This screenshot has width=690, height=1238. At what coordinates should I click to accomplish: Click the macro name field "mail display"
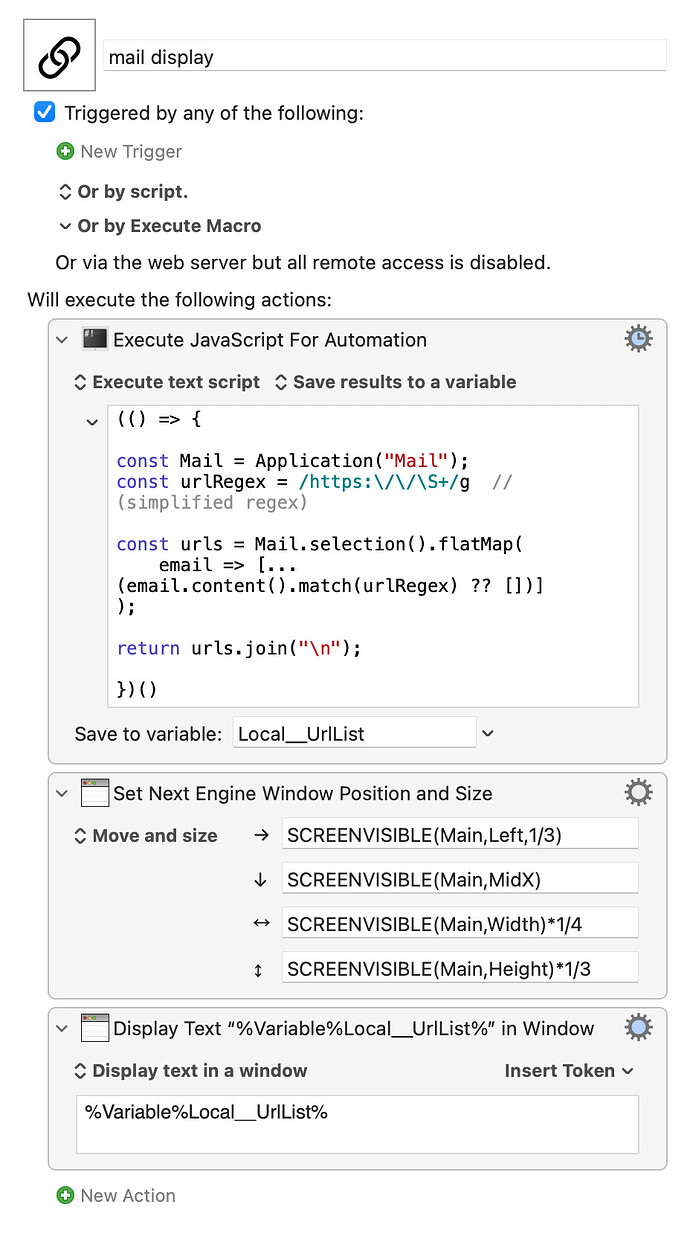[x=385, y=56]
